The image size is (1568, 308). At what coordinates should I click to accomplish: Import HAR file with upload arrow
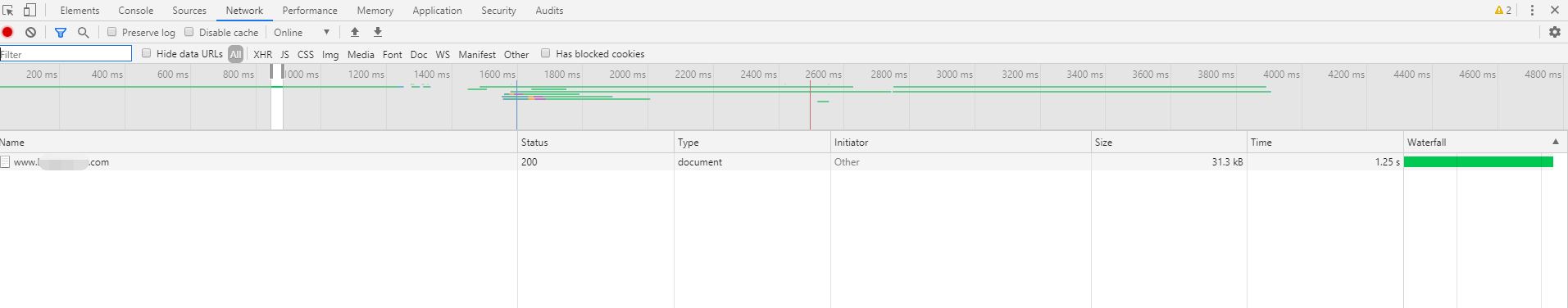pyautogui.click(x=355, y=32)
